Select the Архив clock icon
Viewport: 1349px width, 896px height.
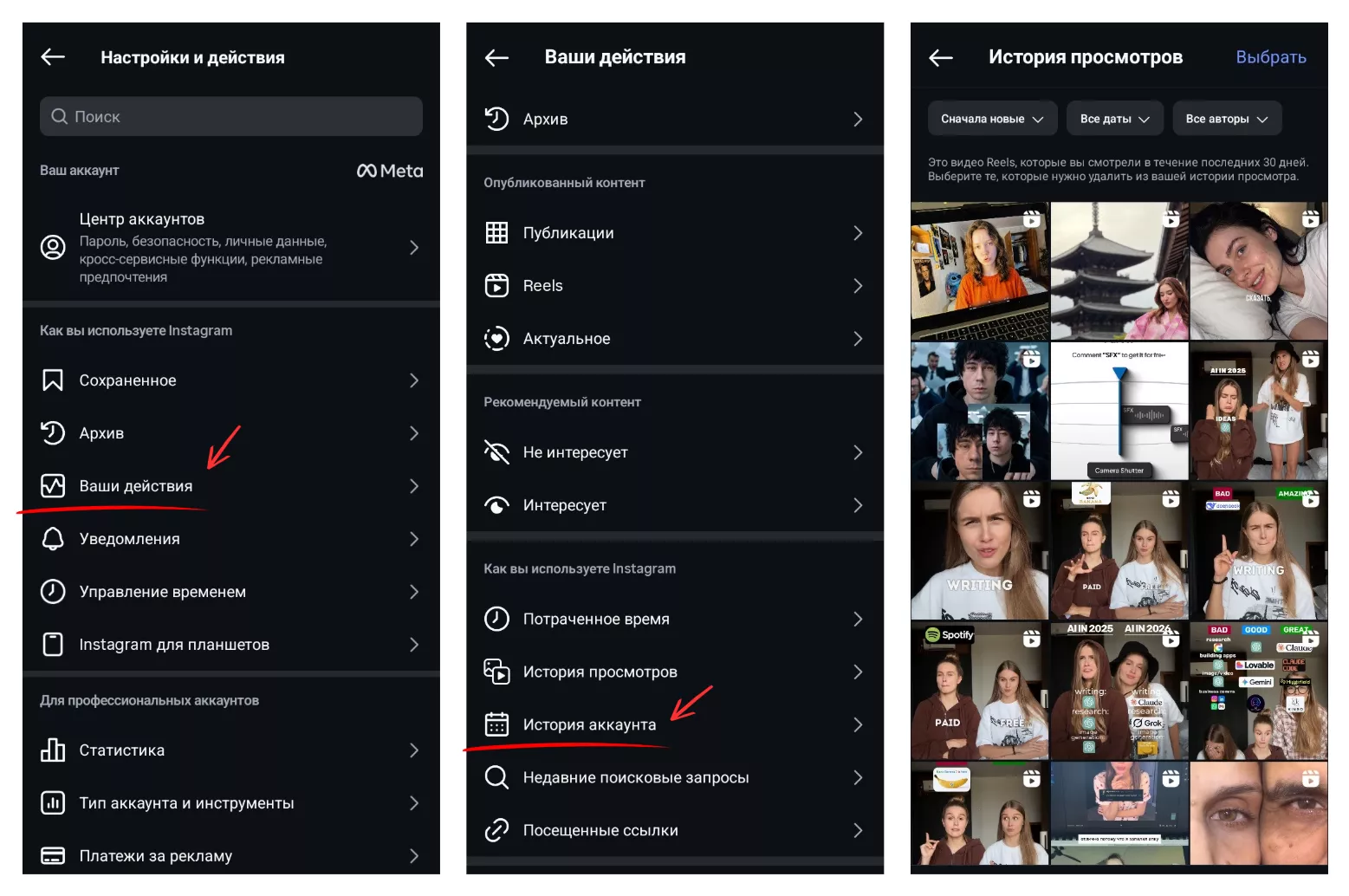pos(52,432)
